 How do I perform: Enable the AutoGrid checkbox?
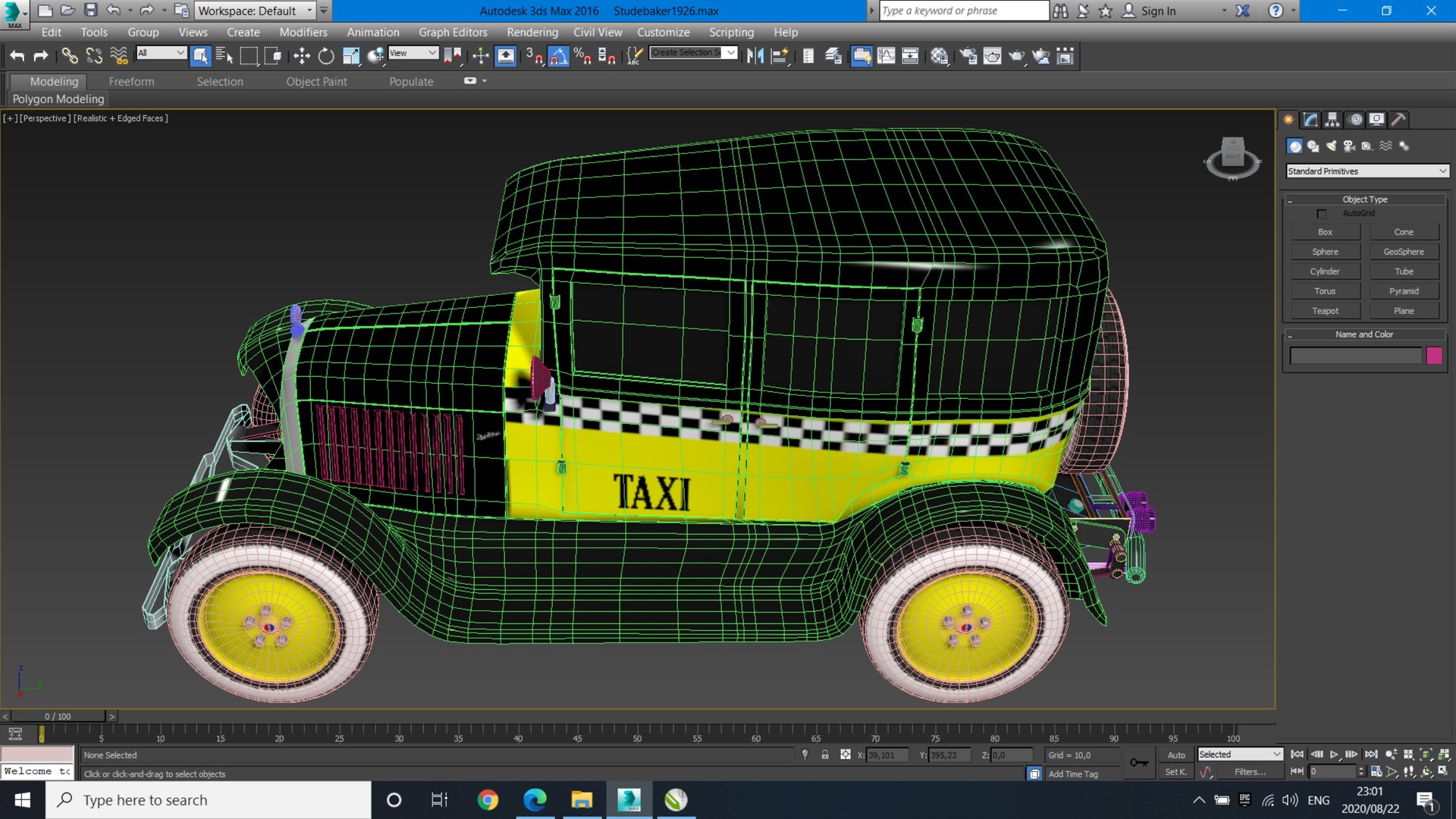point(1322,214)
